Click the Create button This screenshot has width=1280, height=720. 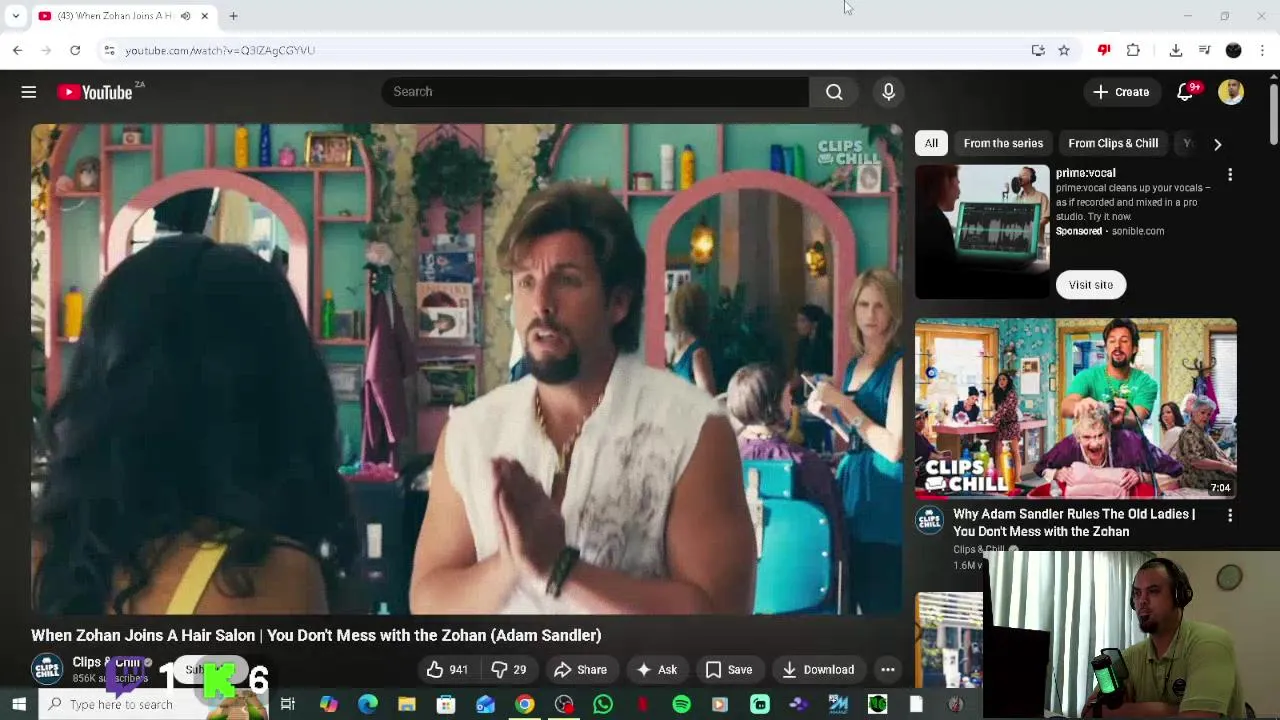pyautogui.click(x=1121, y=92)
